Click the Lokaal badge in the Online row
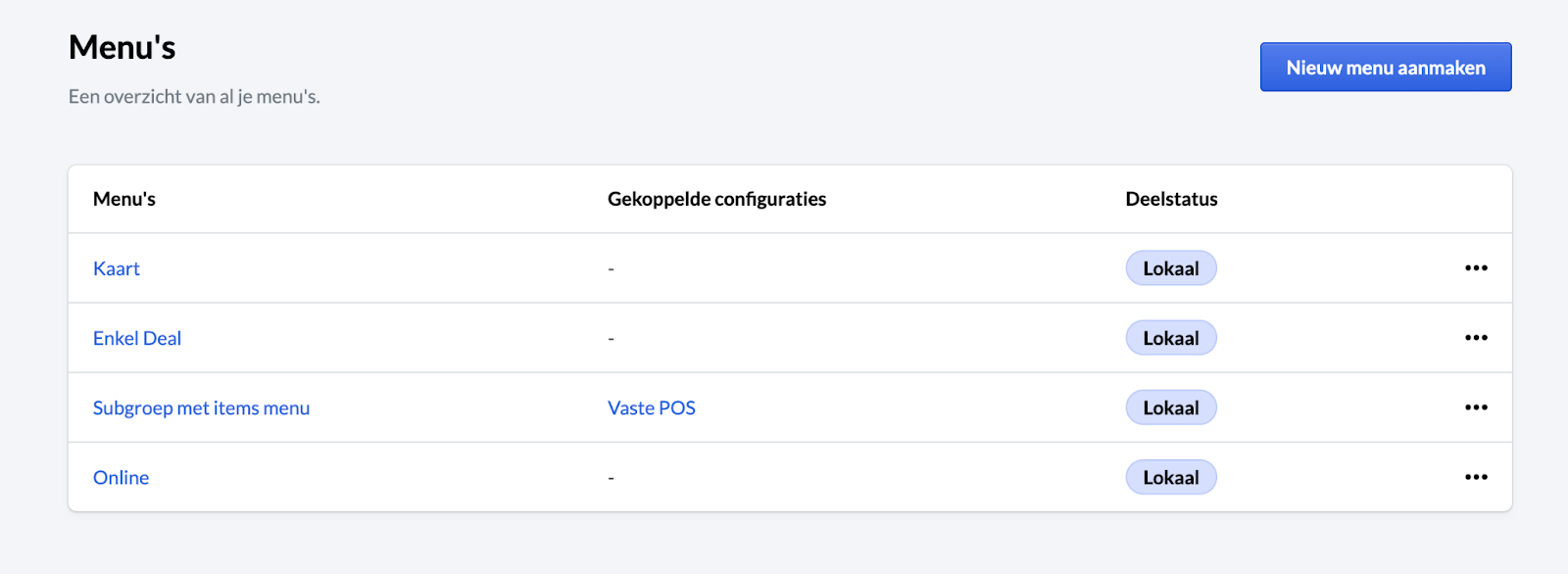The width and height of the screenshot is (1568, 574). click(x=1170, y=477)
